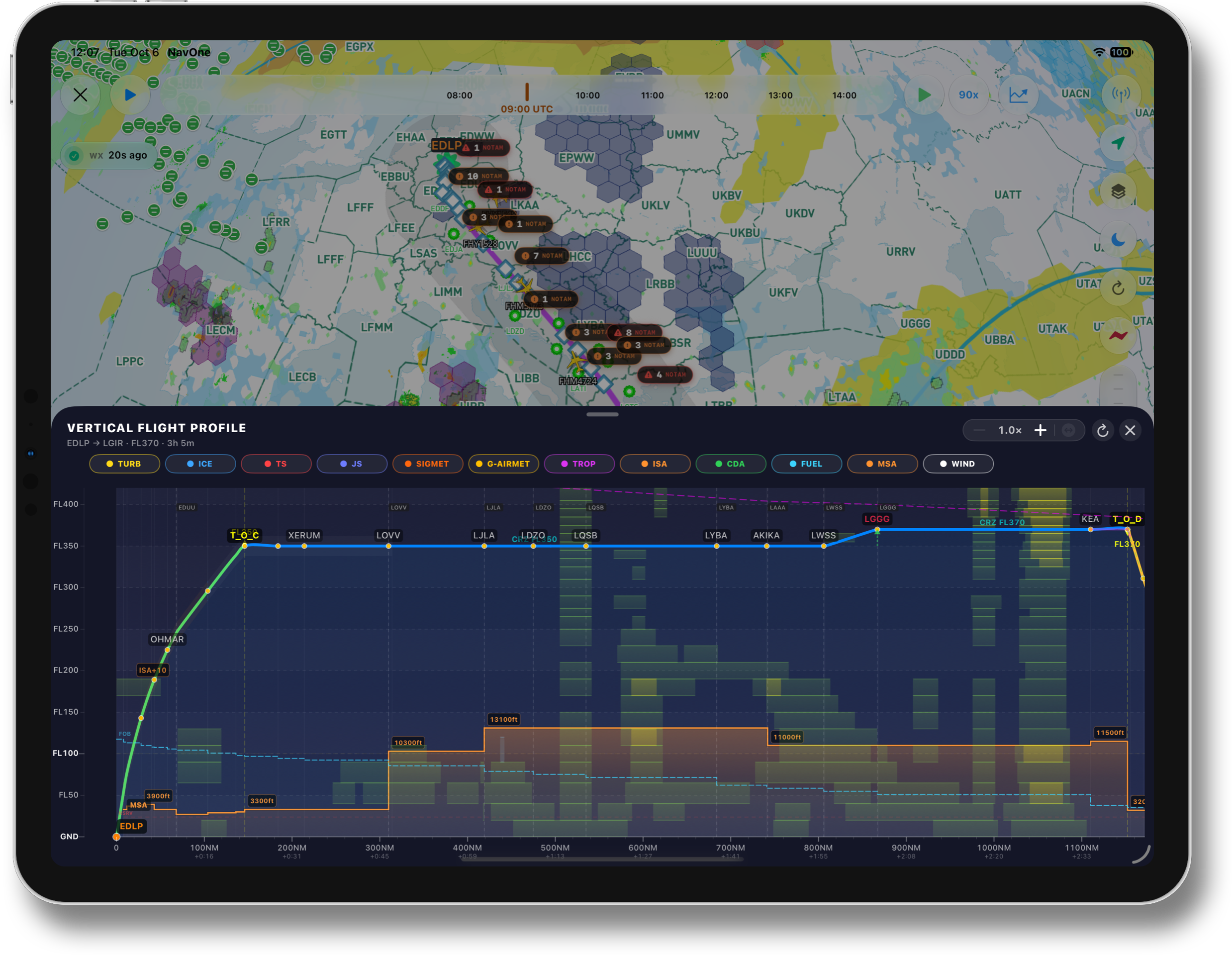The width and height of the screenshot is (1232, 955).
Task: Toggle the JS jetstream chip
Action: coord(352,464)
